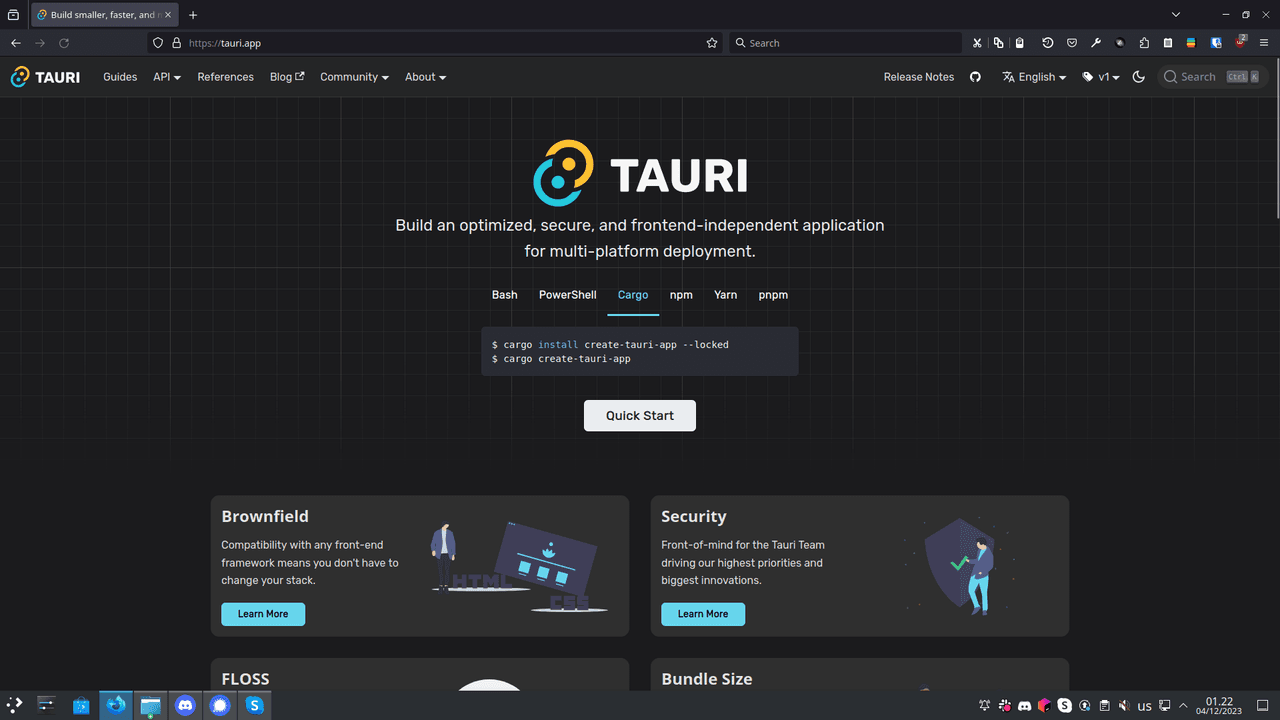Open the Blog external link
1280x720 pixels.
coord(287,77)
